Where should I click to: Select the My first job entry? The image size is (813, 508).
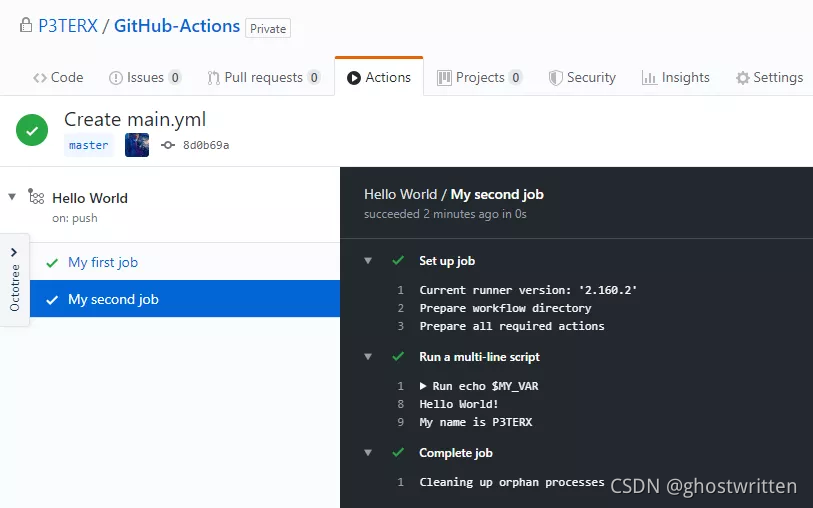[x=185, y=262]
